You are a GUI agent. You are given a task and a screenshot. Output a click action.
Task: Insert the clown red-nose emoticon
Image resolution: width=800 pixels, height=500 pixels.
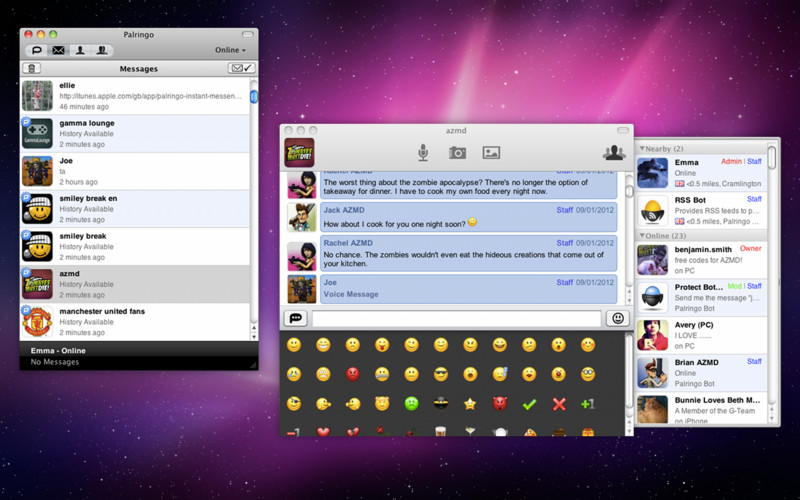559,374
